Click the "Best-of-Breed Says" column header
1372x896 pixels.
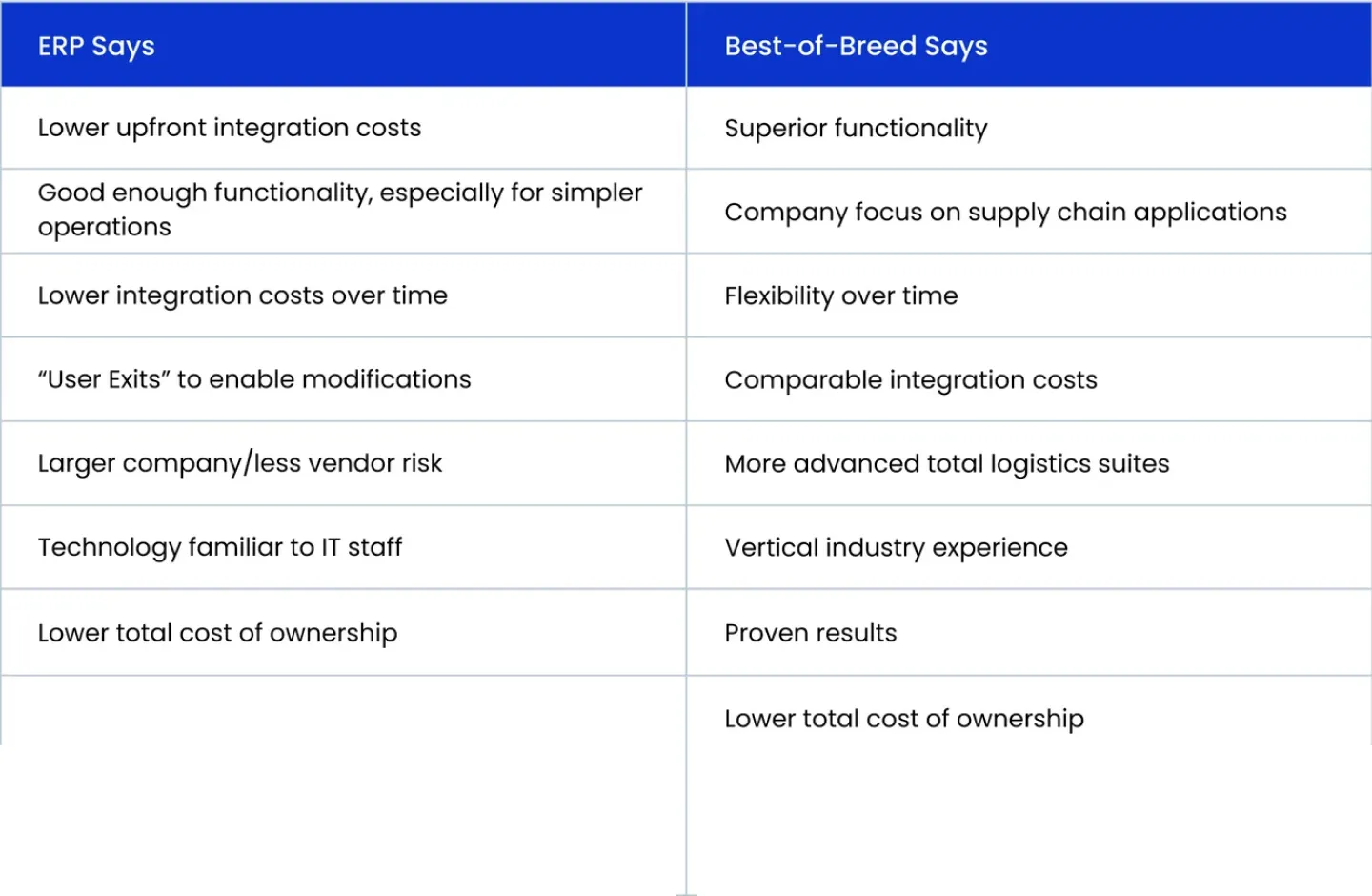[x=856, y=46]
